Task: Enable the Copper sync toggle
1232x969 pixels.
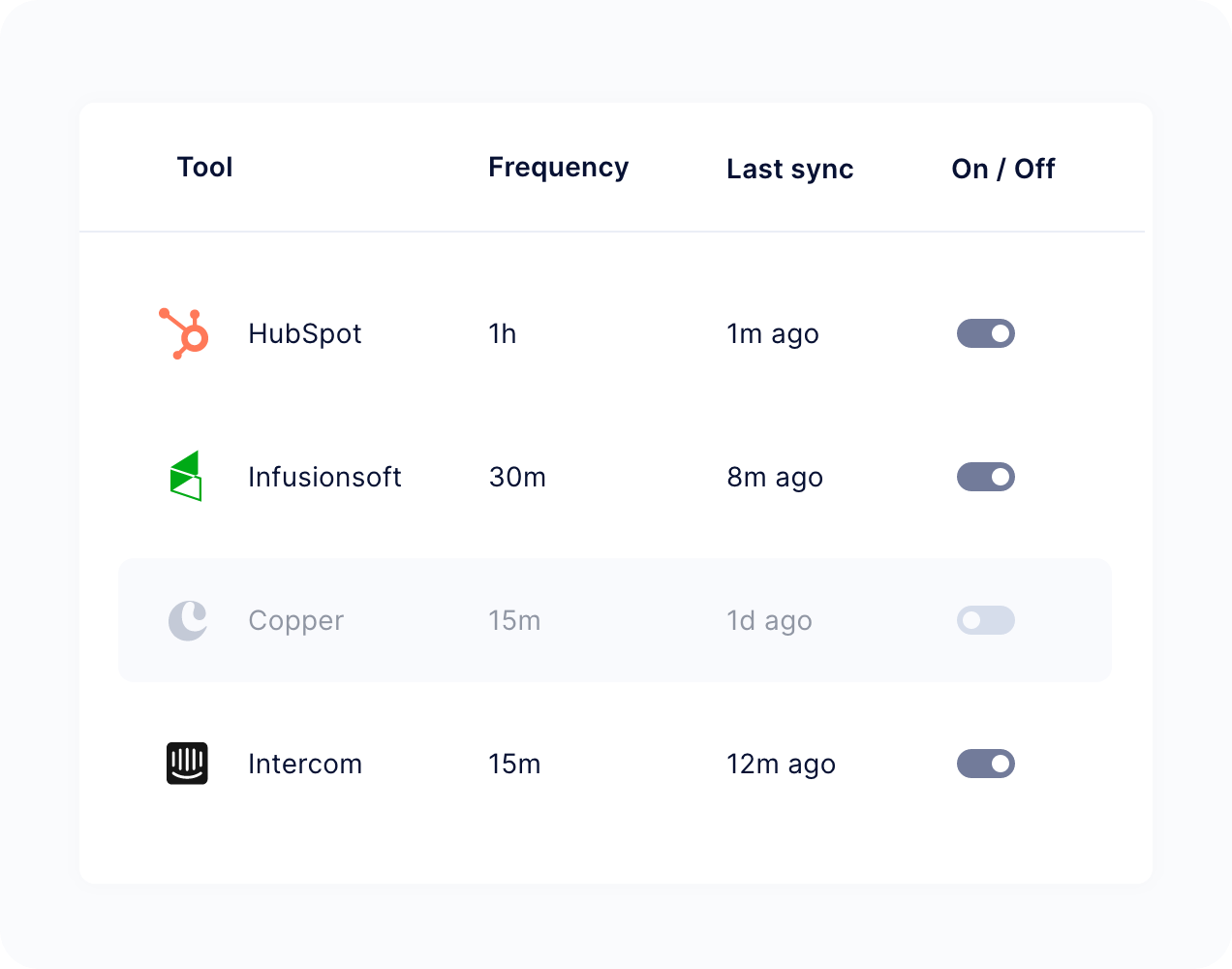Action: click(x=986, y=620)
